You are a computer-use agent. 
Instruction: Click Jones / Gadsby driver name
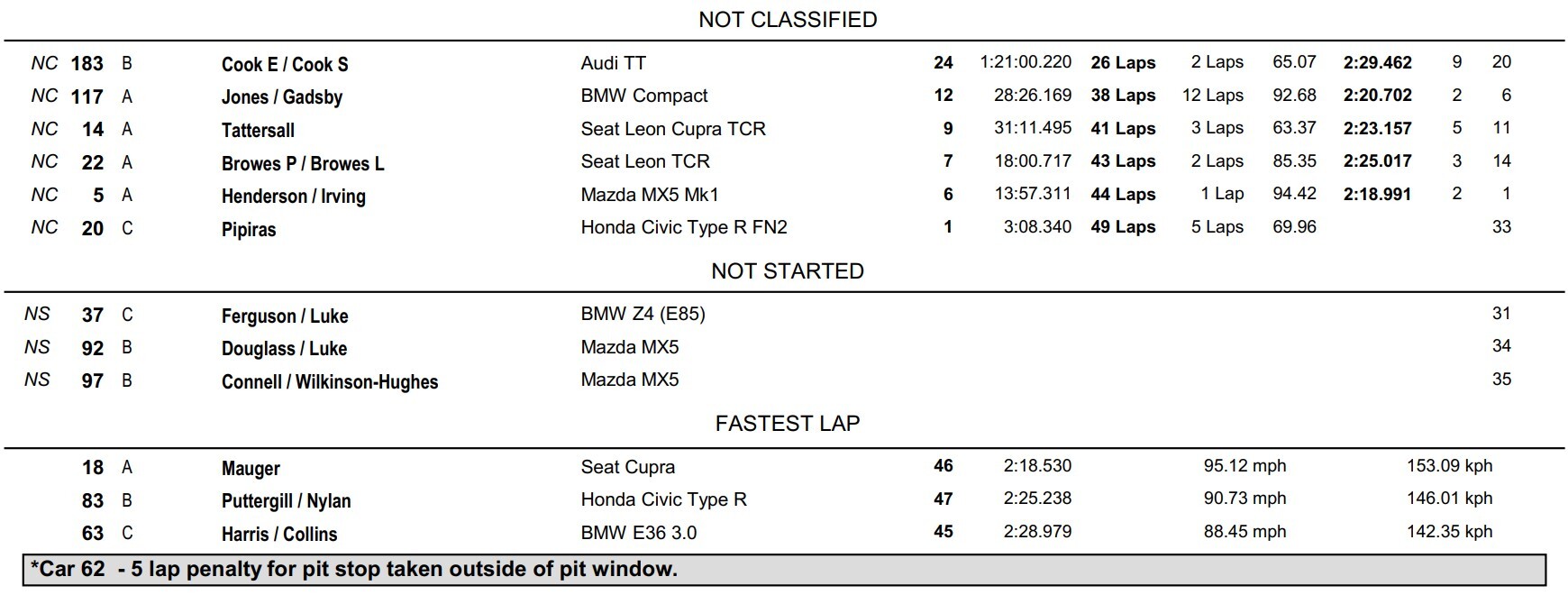click(x=282, y=96)
